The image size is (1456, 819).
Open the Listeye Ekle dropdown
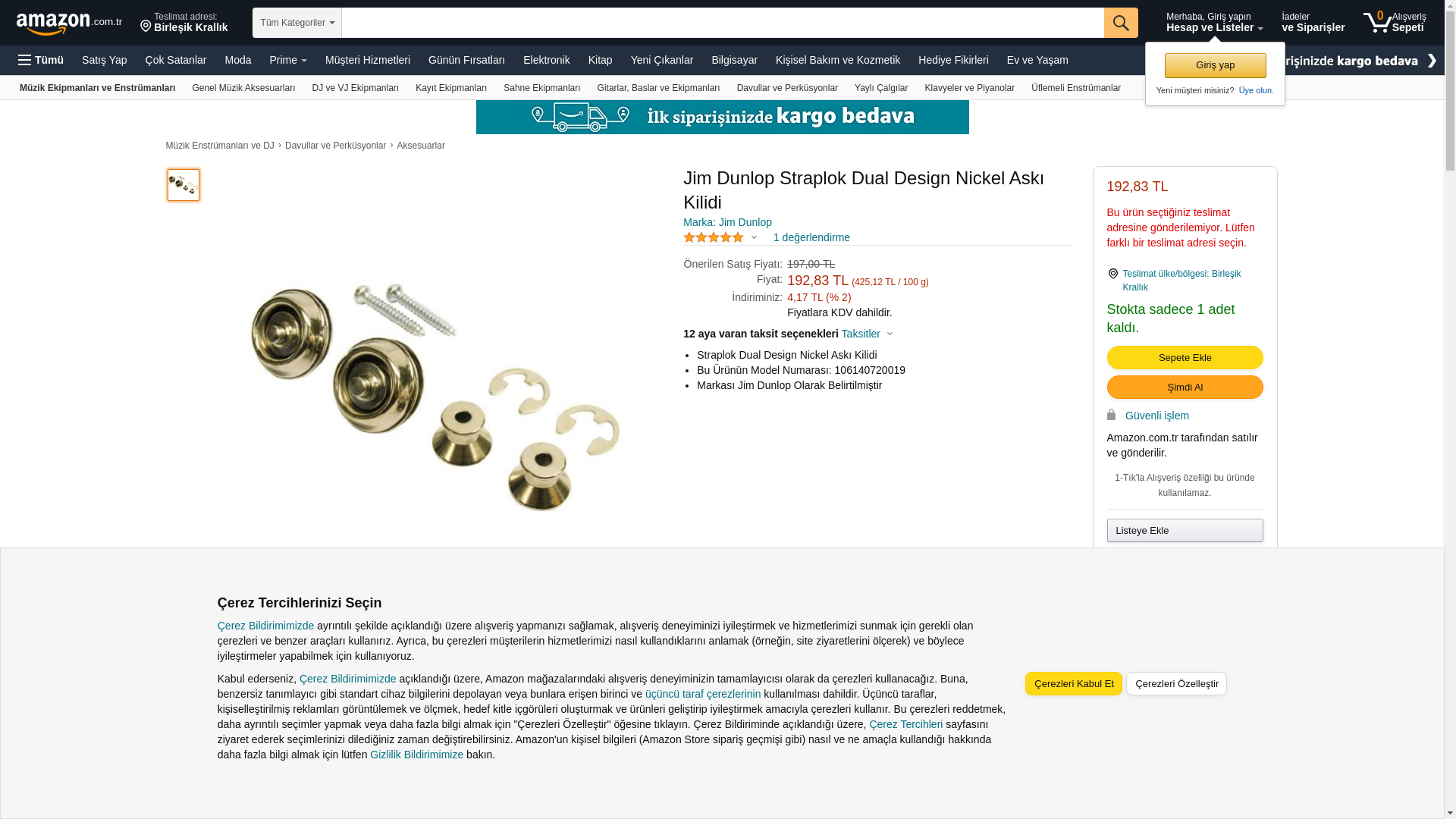[1185, 530]
